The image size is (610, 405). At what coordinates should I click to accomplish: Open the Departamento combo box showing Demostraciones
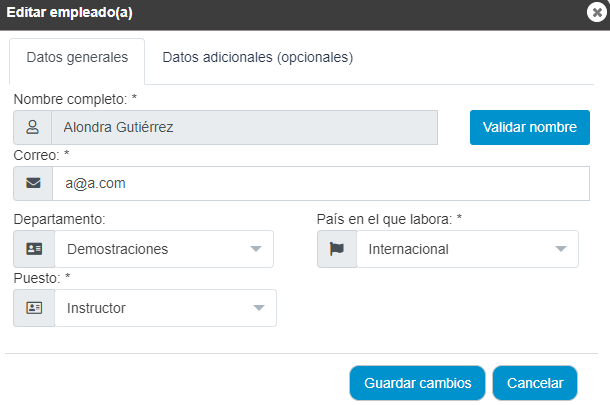[164, 249]
